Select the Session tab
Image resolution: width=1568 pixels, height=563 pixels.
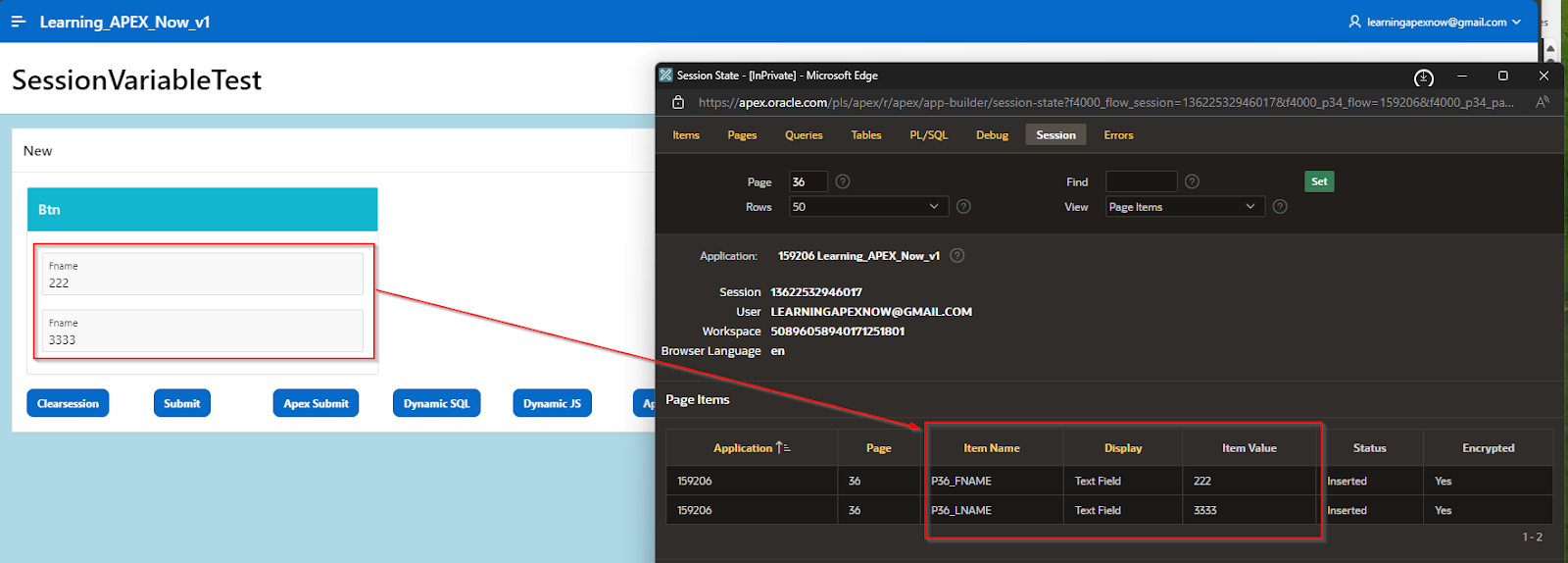click(x=1055, y=135)
